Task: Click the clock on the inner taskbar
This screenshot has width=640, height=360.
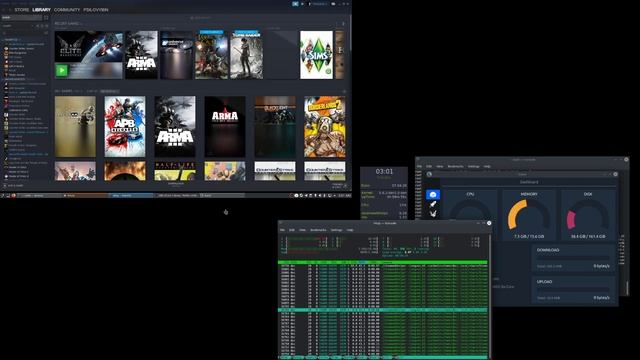Action: coord(344,196)
